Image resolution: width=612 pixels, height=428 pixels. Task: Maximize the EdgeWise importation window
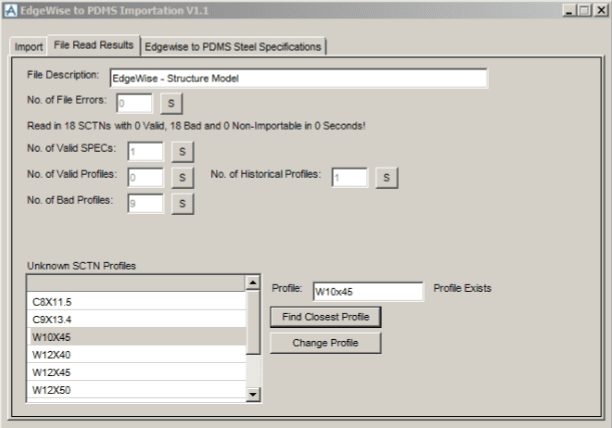point(585,11)
